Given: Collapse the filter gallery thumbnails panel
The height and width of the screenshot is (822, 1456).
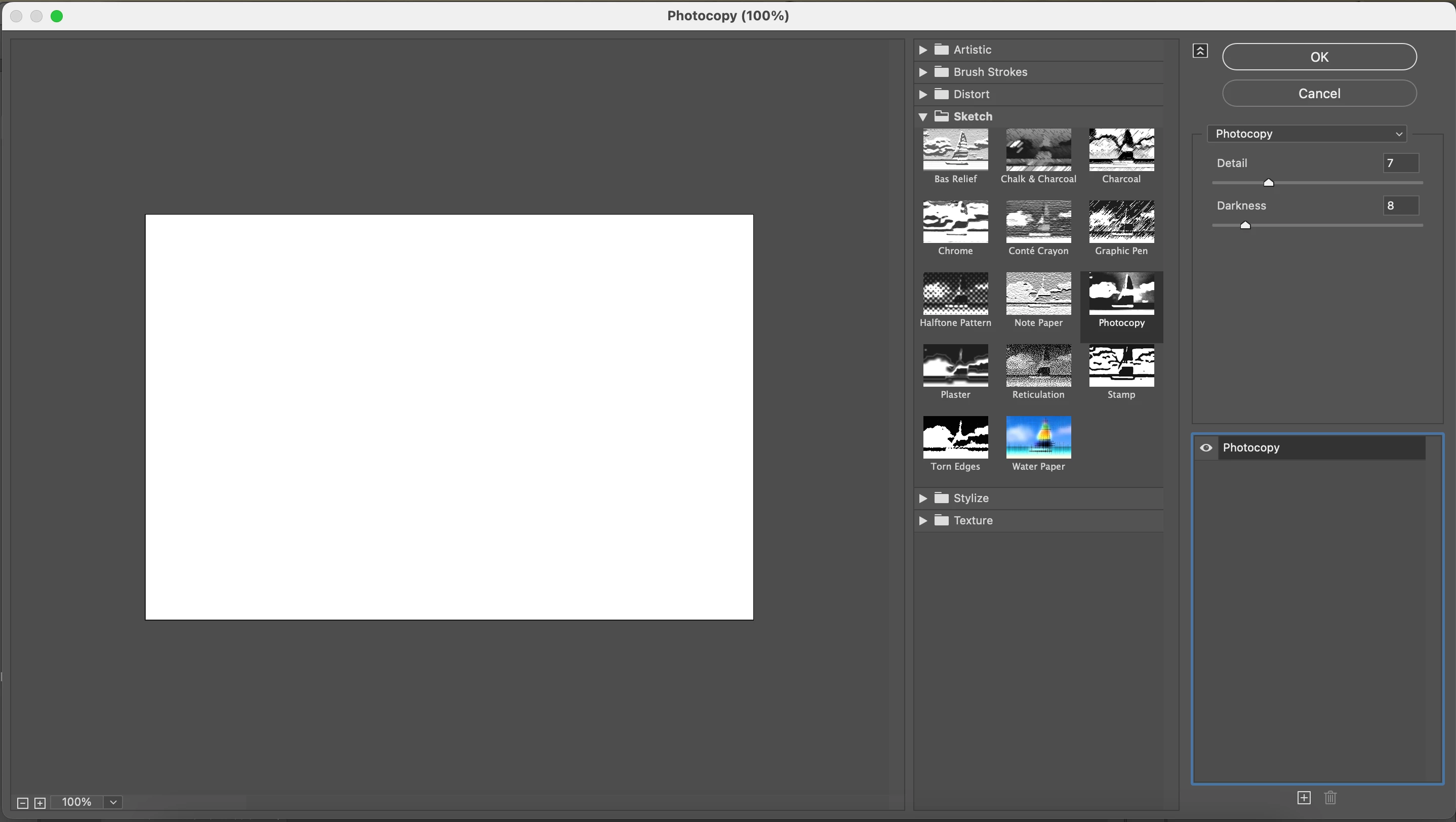Looking at the screenshot, I should tap(1200, 51).
